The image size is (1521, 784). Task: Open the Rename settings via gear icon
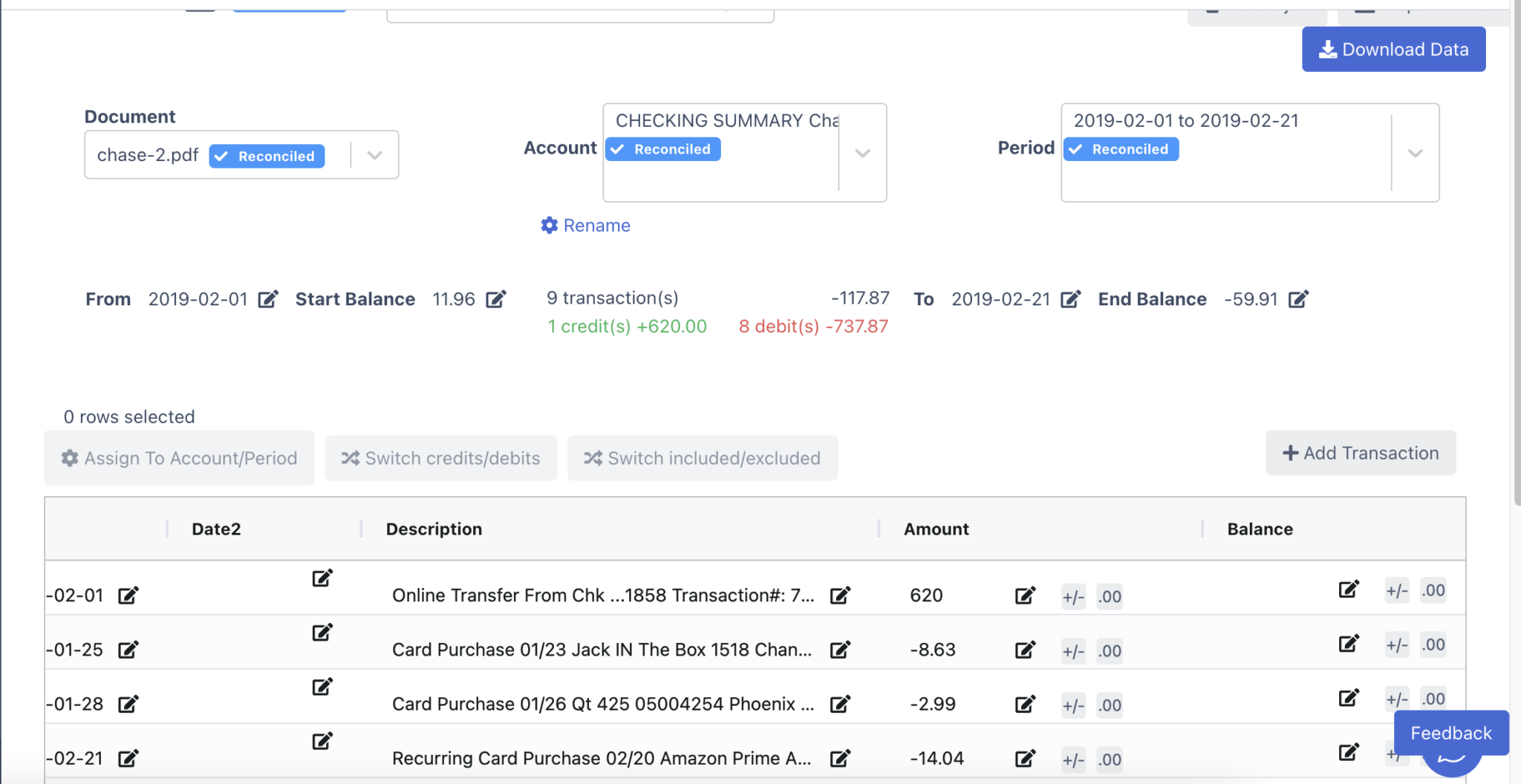(x=549, y=225)
